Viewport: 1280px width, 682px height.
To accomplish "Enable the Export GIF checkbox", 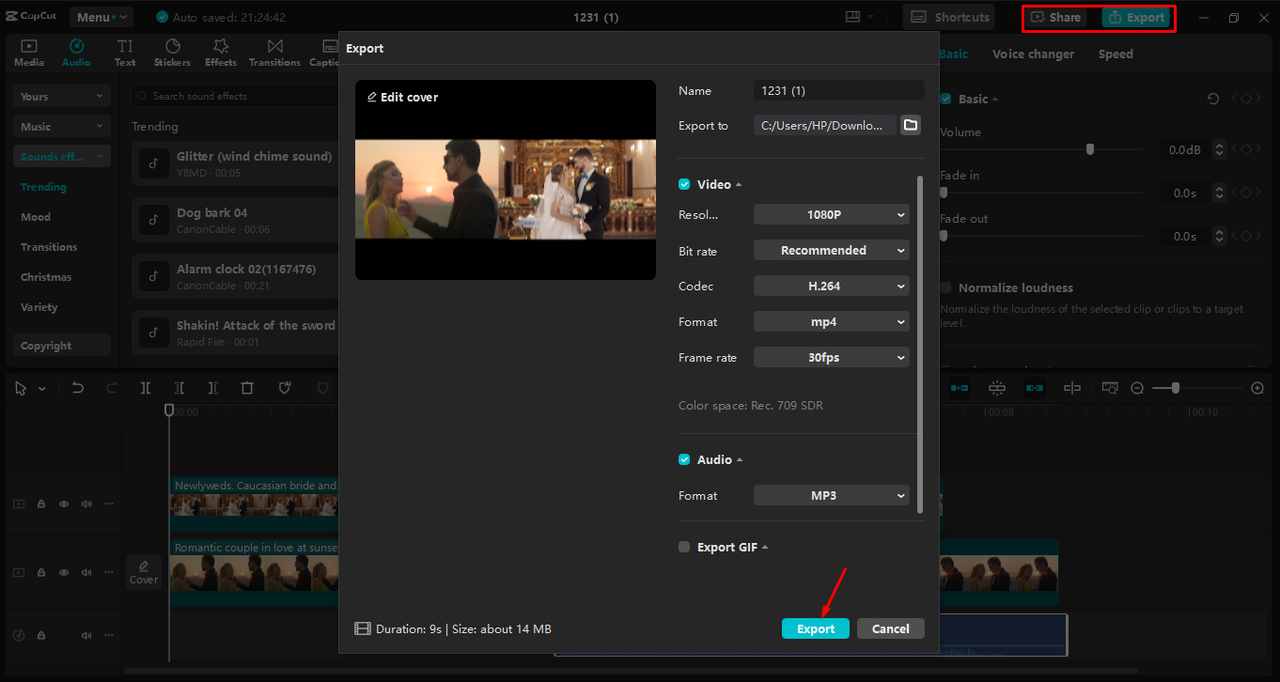I will pos(684,547).
